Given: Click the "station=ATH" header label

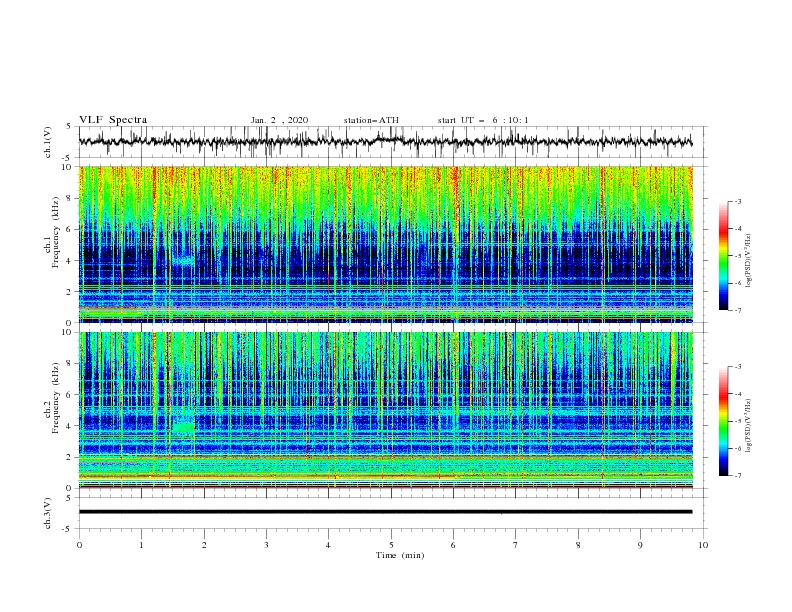Looking at the screenshot, I should coord(371,120).
